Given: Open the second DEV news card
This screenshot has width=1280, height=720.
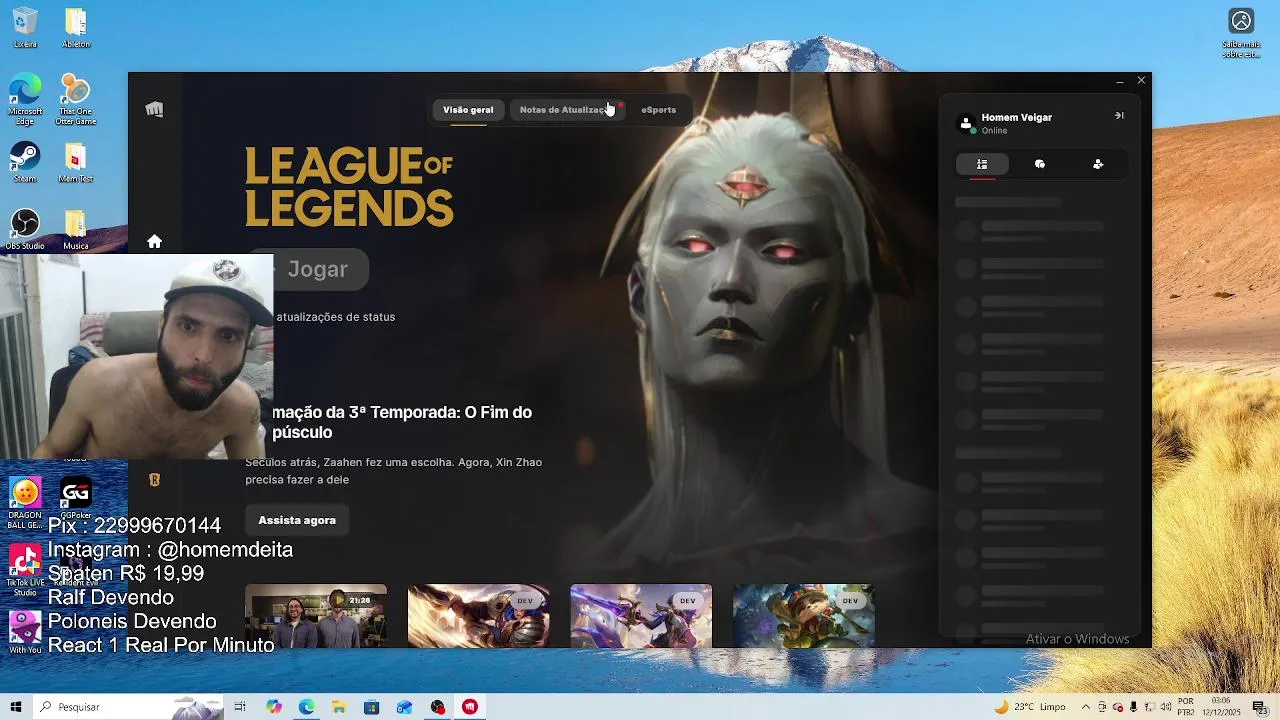Looking at the screenshot, I should coord(479,615).
